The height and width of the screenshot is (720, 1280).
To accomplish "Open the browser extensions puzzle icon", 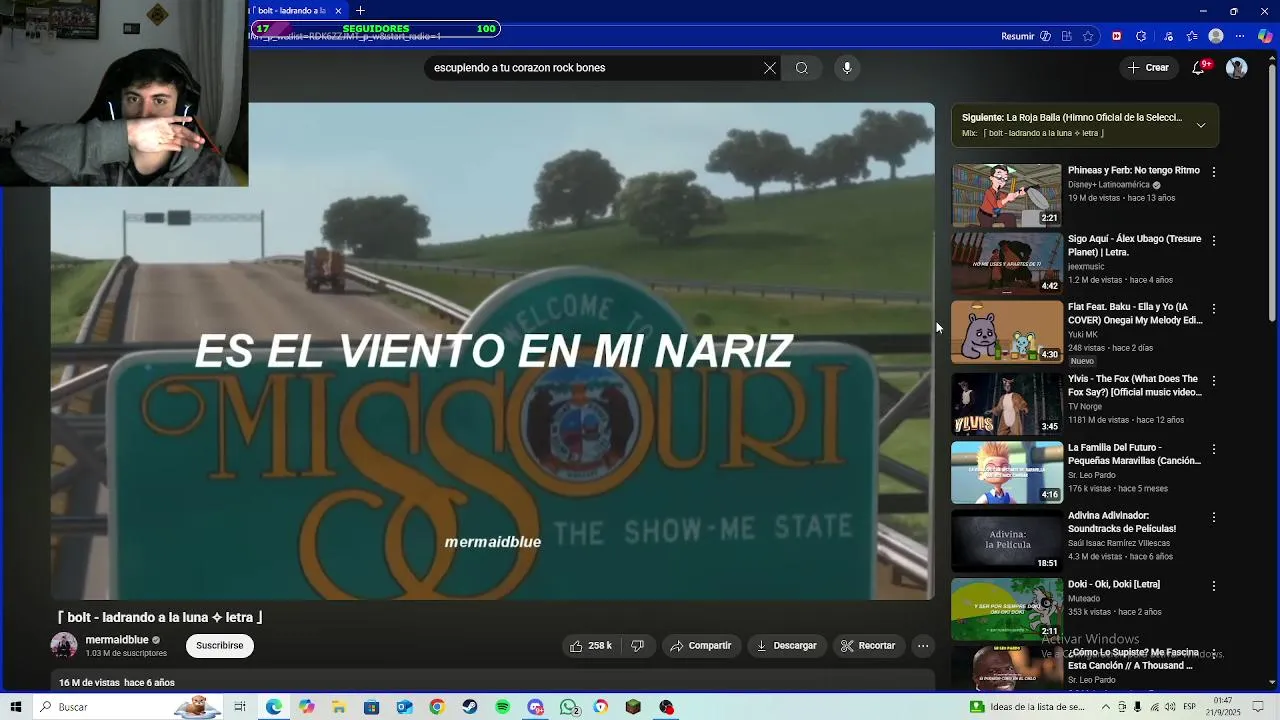I will click(x=1141, y=36).
